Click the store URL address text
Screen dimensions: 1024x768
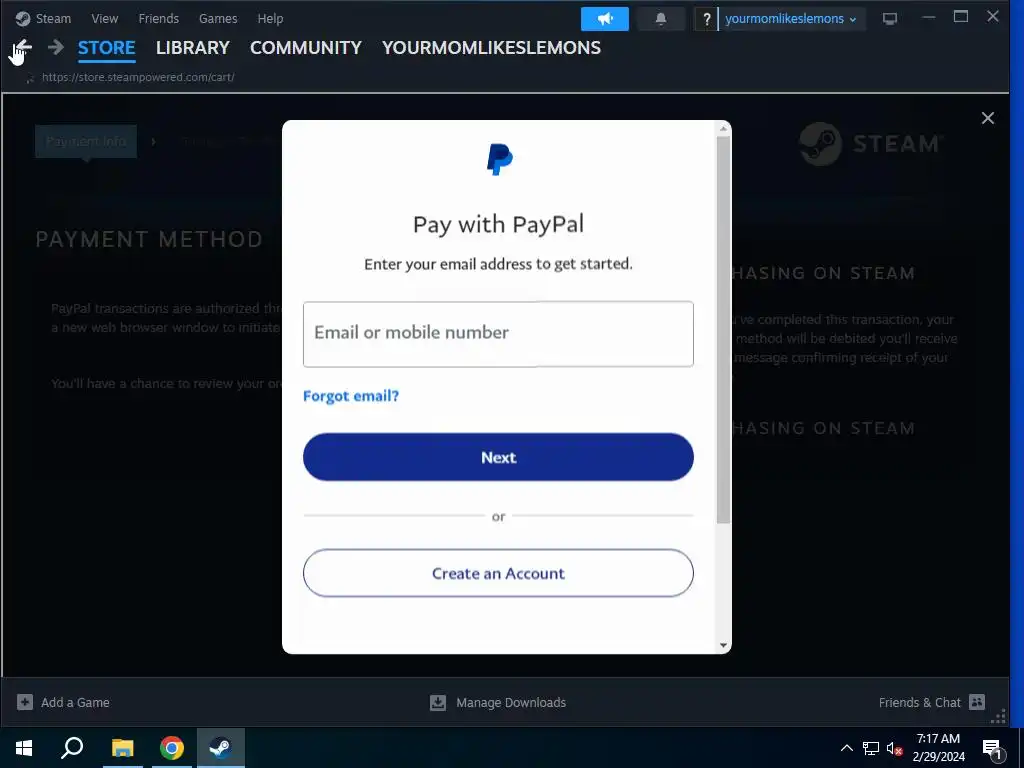click(138, 77)
